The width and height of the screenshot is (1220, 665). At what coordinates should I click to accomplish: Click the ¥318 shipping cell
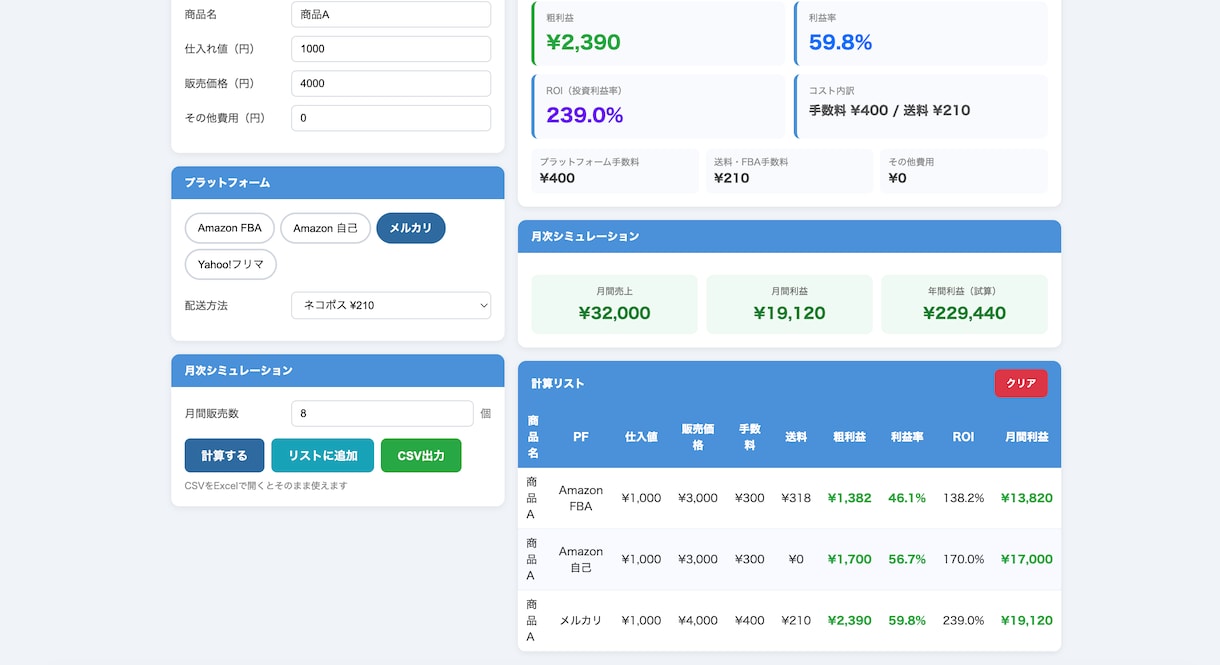pyautogui.click(x=796, y=498)
